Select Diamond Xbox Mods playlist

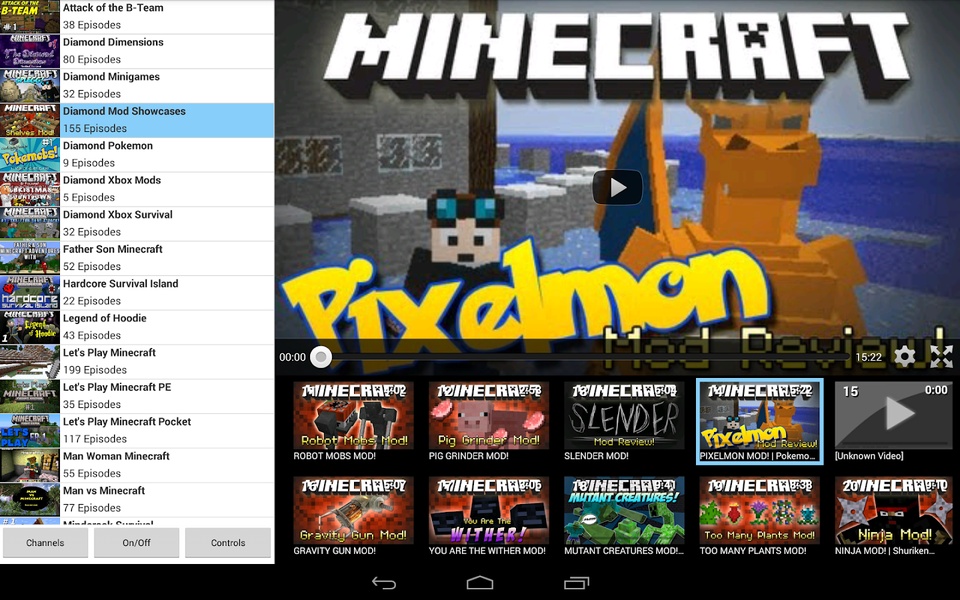[137, 189]
